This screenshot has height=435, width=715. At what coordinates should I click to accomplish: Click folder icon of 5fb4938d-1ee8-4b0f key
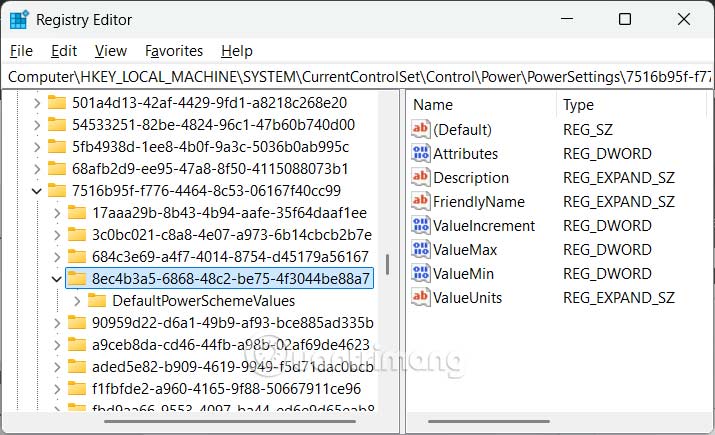pos(57,146)
